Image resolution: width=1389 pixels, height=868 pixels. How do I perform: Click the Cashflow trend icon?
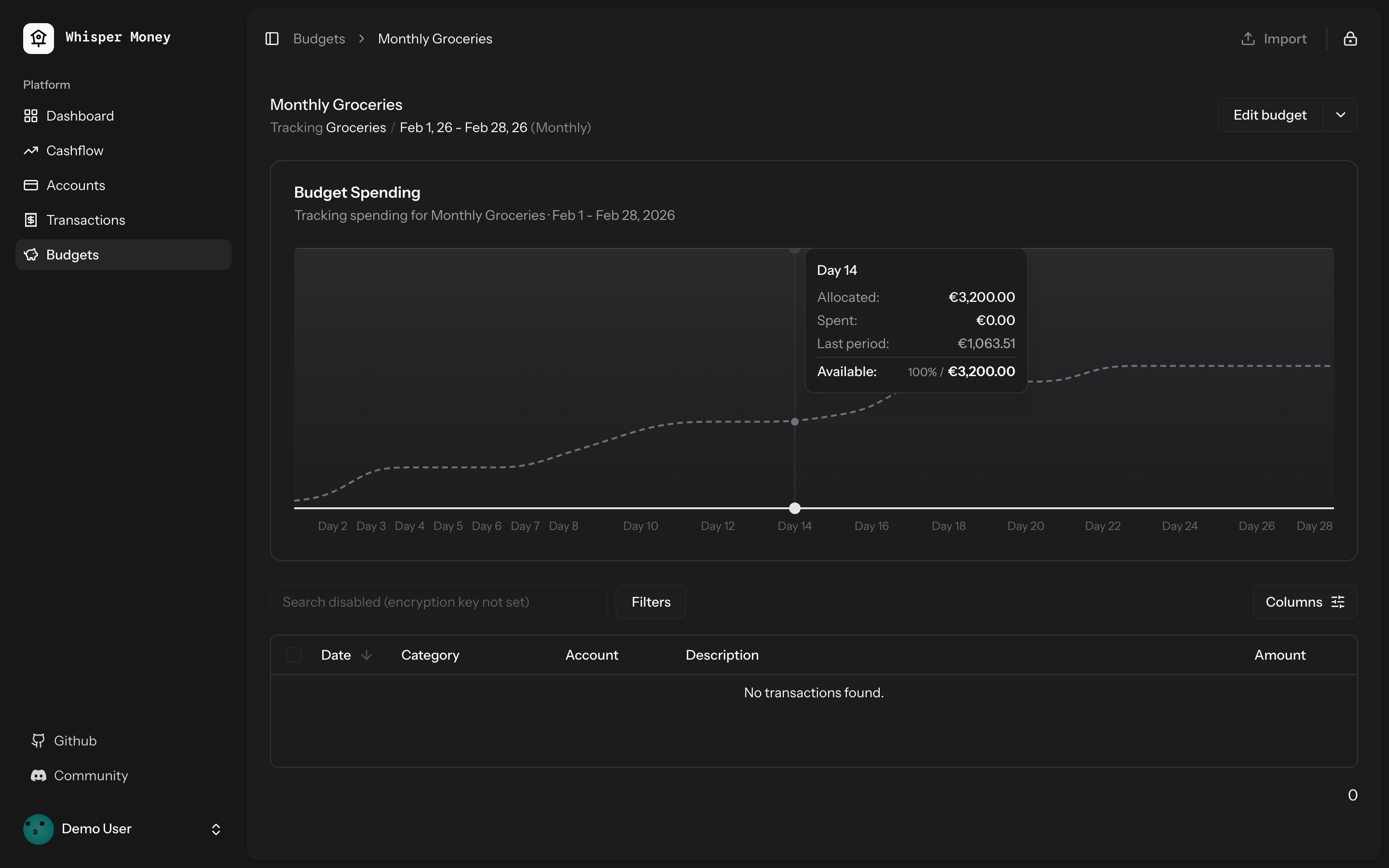pyautogui.click(x=31, y=150)
